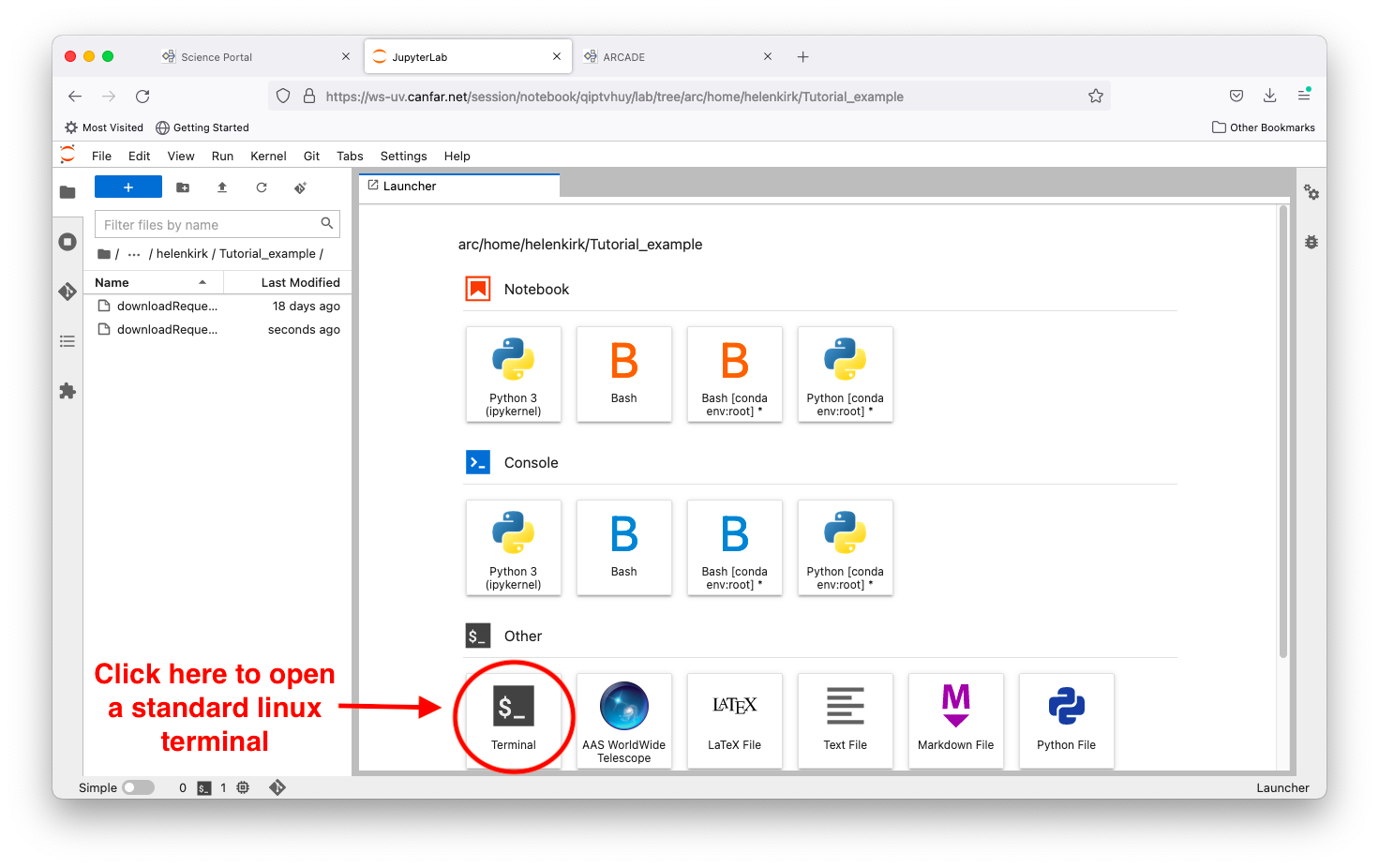The height and width of the screenshot is (868, 1379).
Task: Sort files by Name column
Action: click(x=154, y=282)
